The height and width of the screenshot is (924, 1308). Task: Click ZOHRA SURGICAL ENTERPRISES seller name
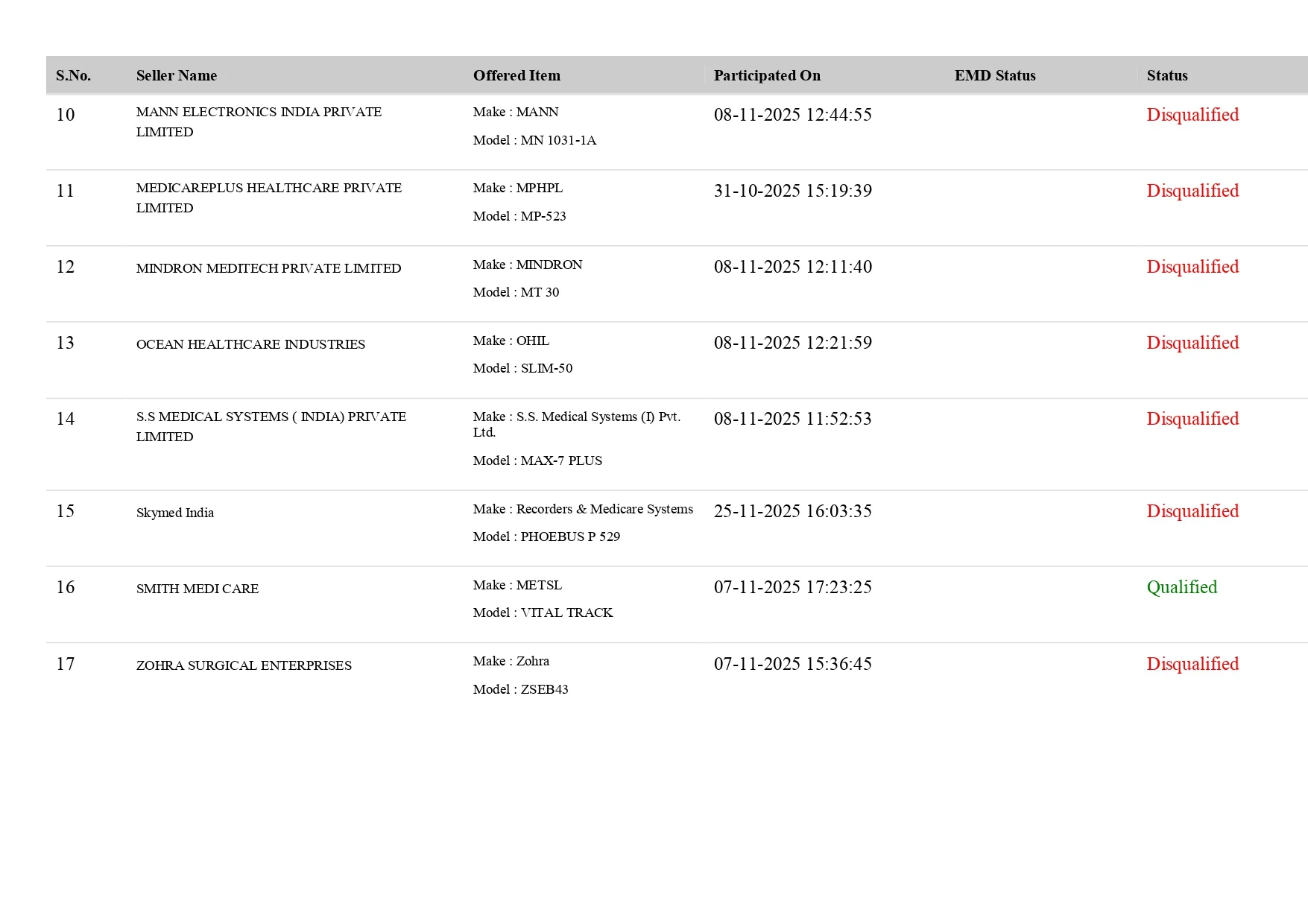244,665
